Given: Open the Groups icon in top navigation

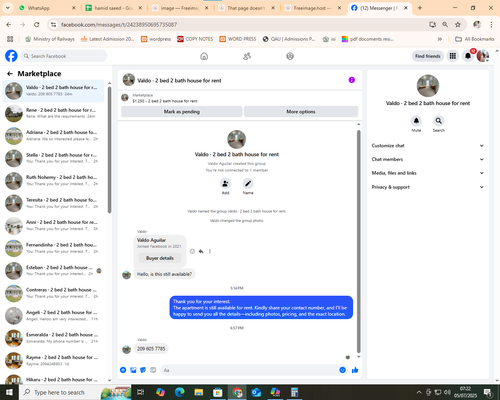Looking at the screenshot, I should tap(290, 56).
